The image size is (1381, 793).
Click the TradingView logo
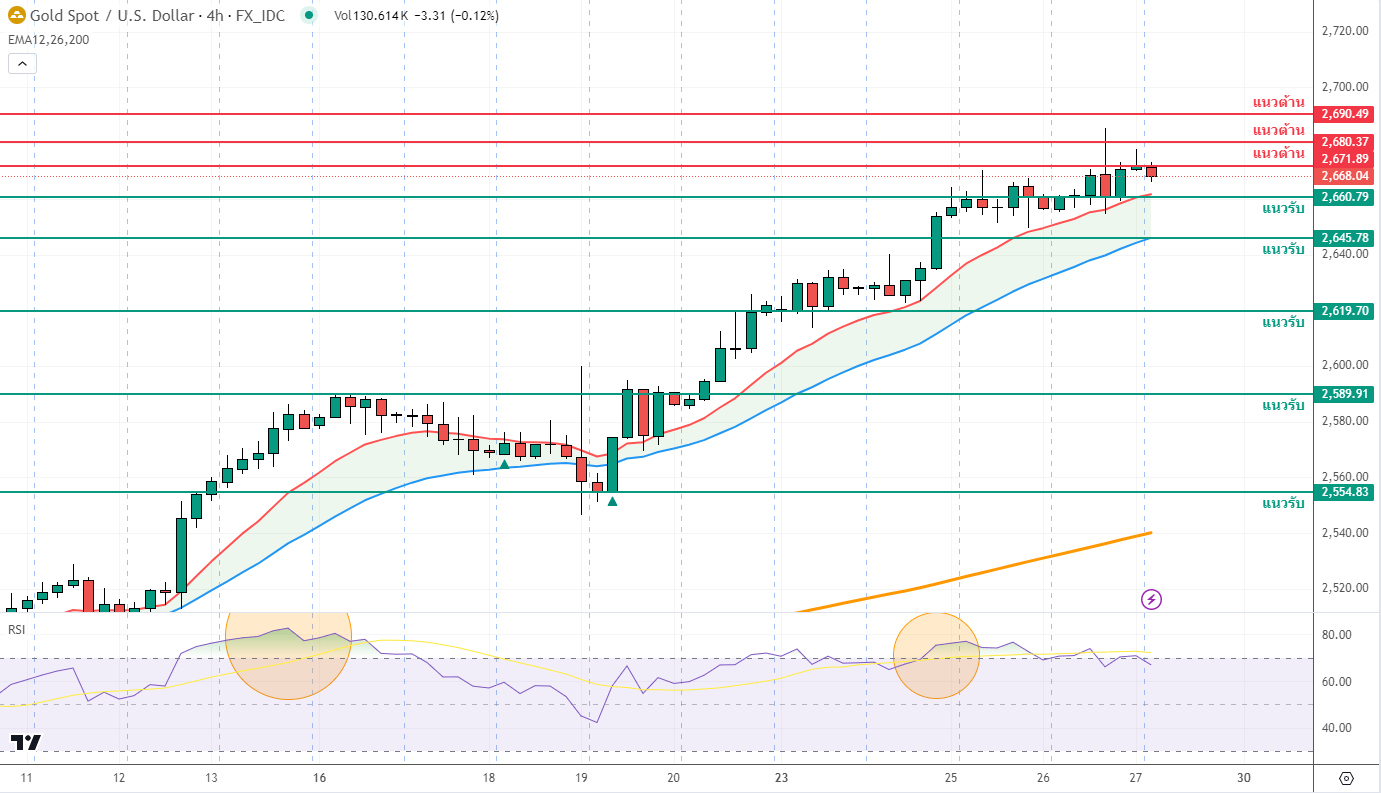point(26,742)
